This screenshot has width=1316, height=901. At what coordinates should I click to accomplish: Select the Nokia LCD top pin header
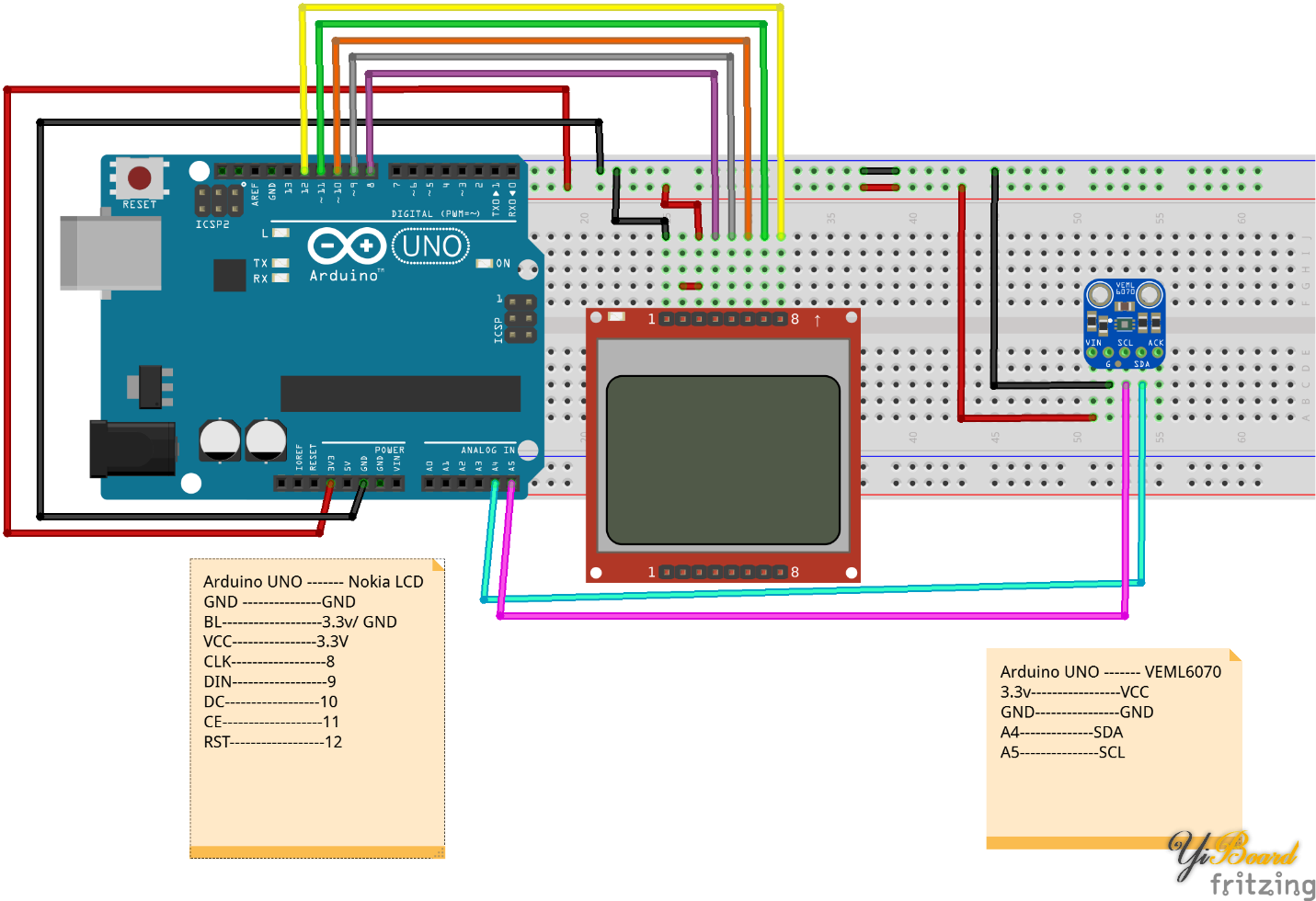click(723, 319)
